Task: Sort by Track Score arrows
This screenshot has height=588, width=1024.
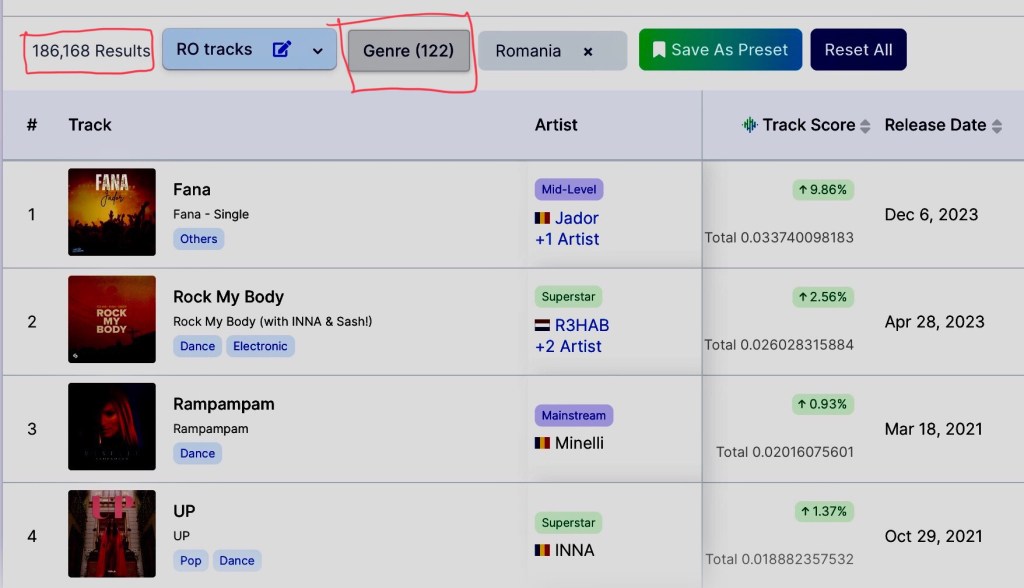Action: click(x=865, y=126)
